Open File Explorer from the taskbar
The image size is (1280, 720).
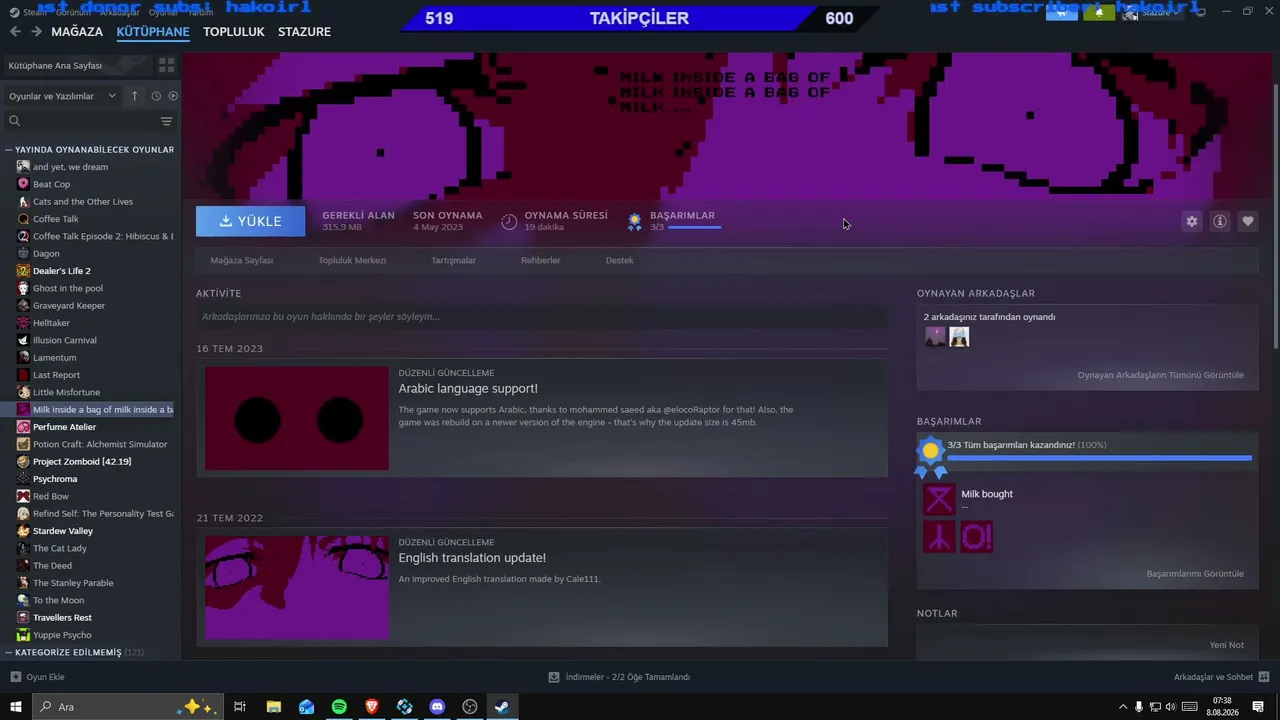point(273,707)
